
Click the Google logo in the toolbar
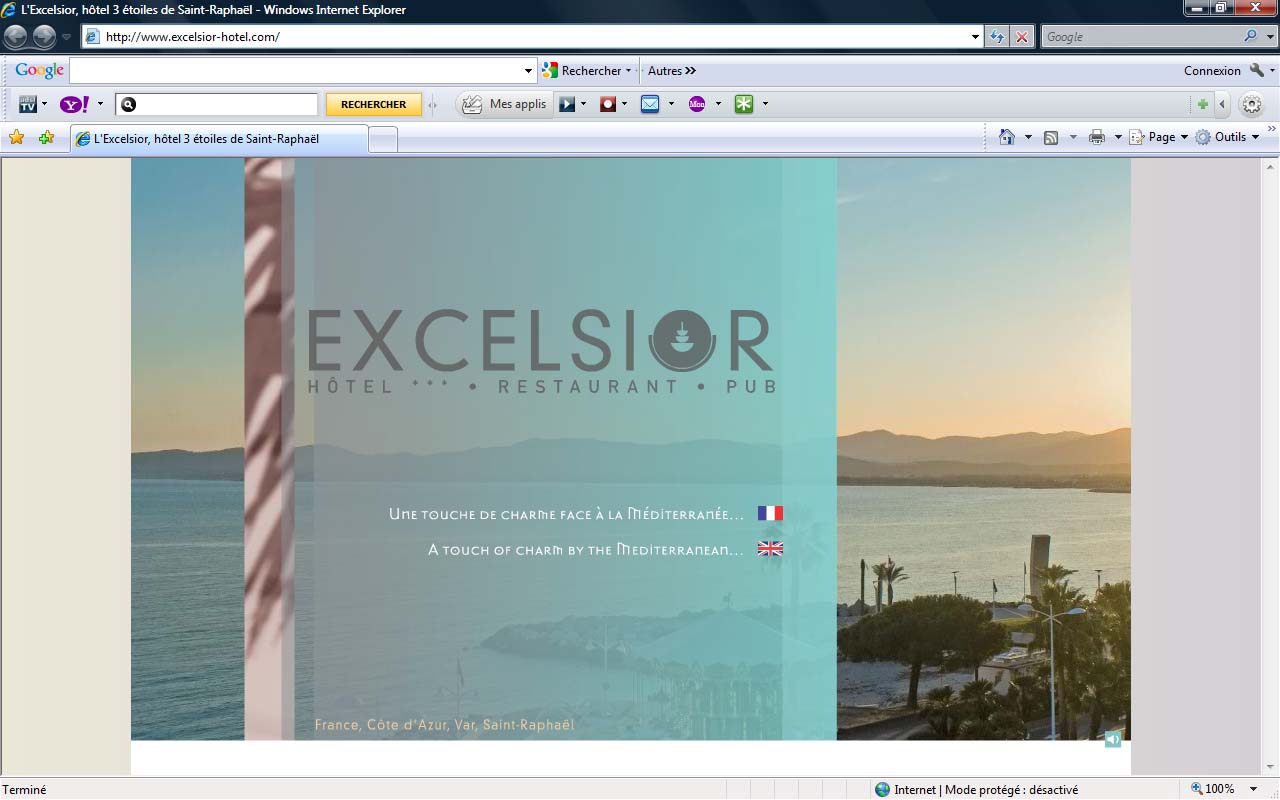39,71
